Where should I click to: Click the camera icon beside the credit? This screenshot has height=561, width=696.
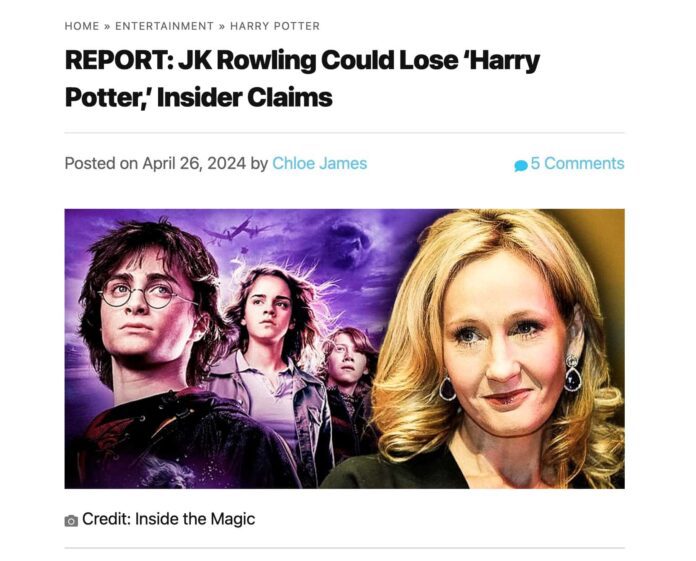(71, 521)
